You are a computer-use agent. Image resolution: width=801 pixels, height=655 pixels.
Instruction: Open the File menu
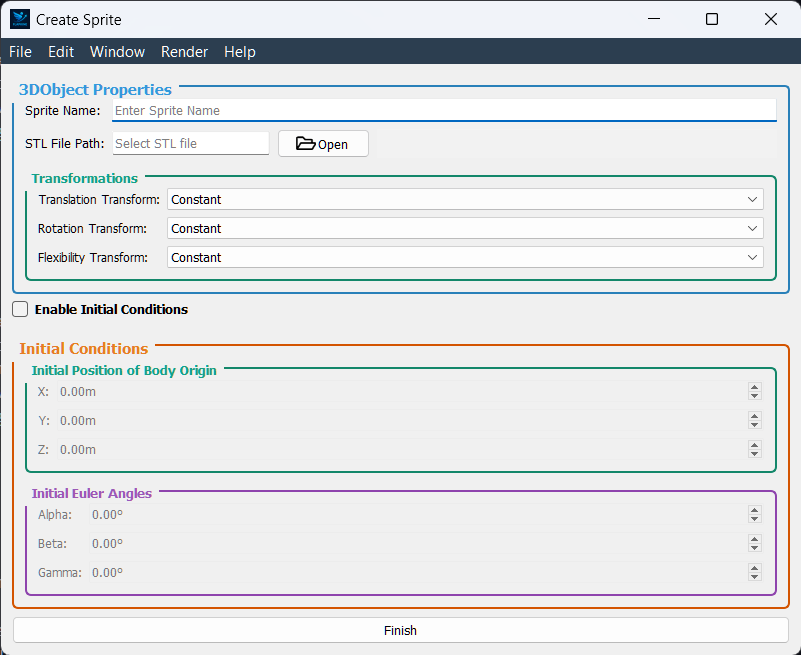pyautogui.click(x=20, y=51)
